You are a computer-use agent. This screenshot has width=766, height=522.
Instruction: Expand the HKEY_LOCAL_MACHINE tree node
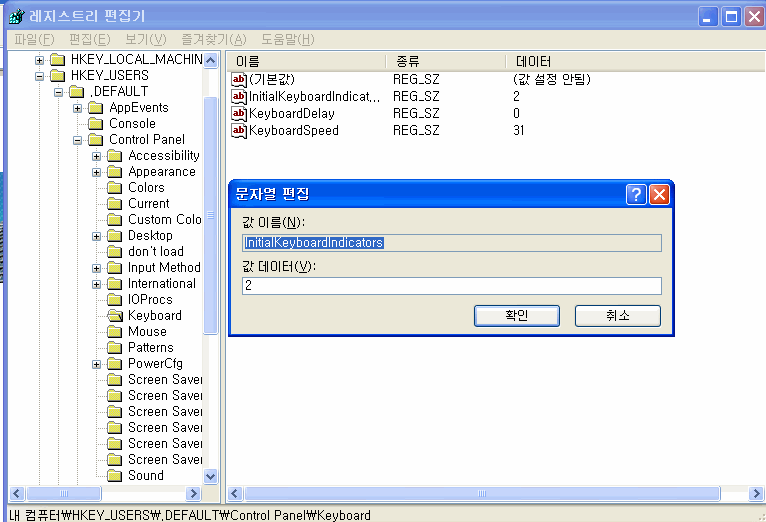(40, 60)
